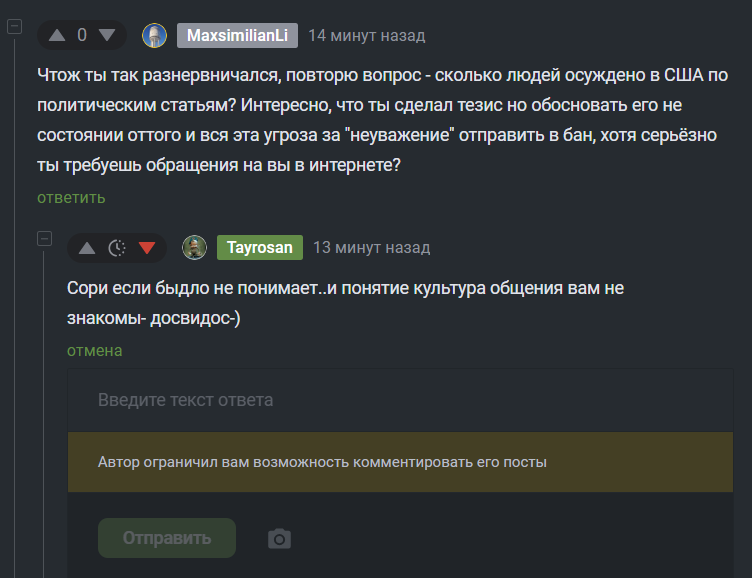This screenshot has height=578, width=752.
Task: Downvote MaxsimilianLi's comment
Action: [x=107, y=35]
